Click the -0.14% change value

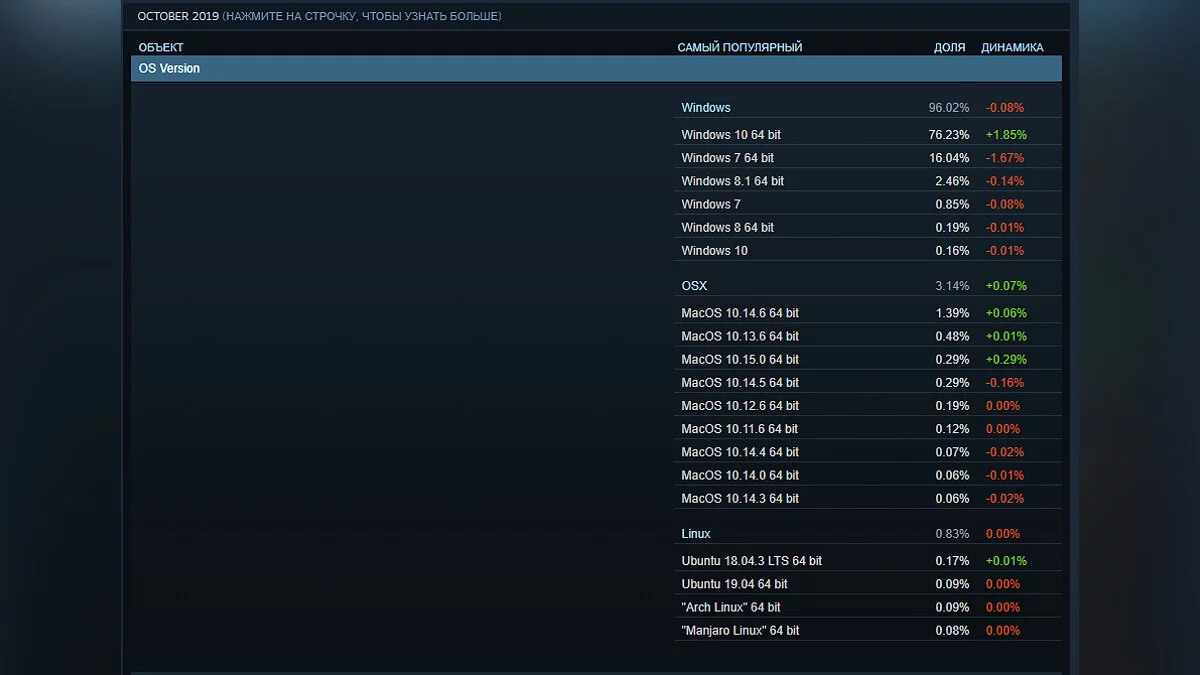pos(1005,180)
